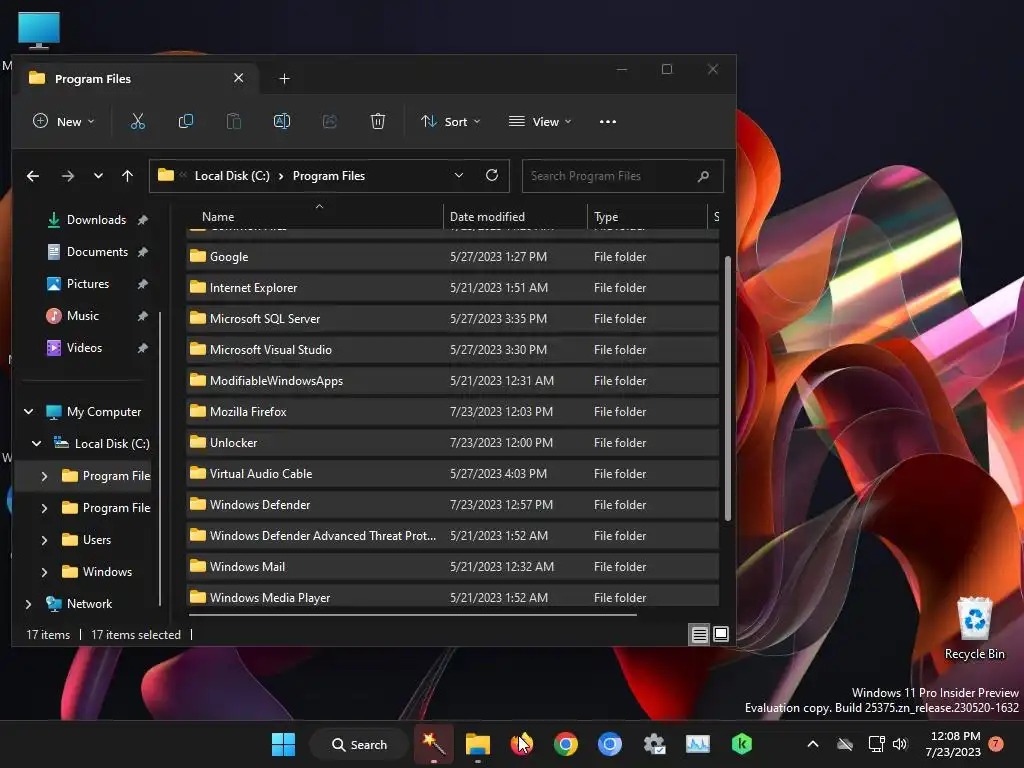Click the Paste clipboard icon
Screen dimensions: 1024x768
tap(234, 121)
